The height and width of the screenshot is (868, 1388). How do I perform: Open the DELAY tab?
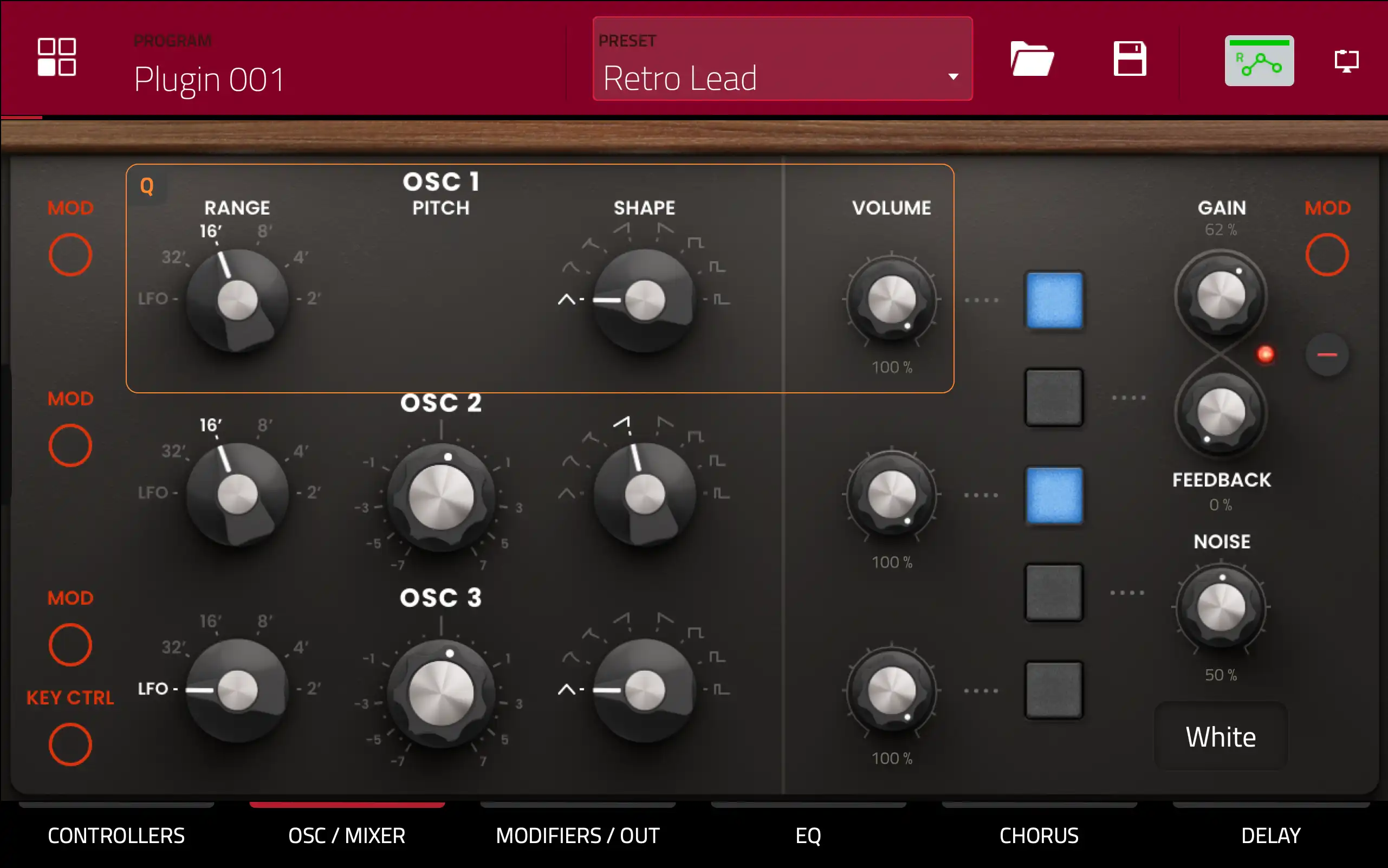click(x=1270, y=835)
